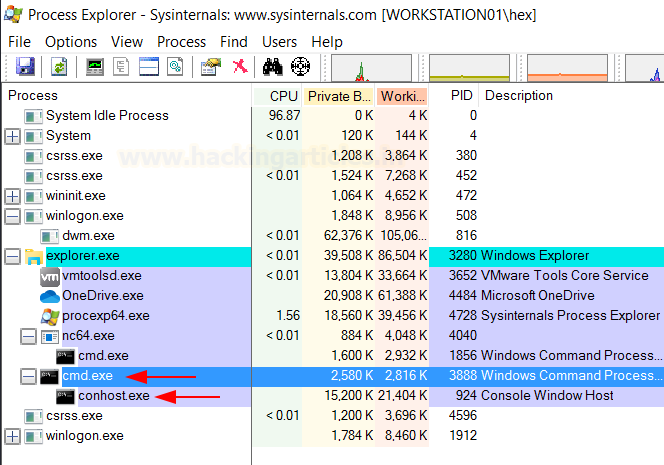Open the Help menu
Screen dimensions: 664x465
coord(327,42)
